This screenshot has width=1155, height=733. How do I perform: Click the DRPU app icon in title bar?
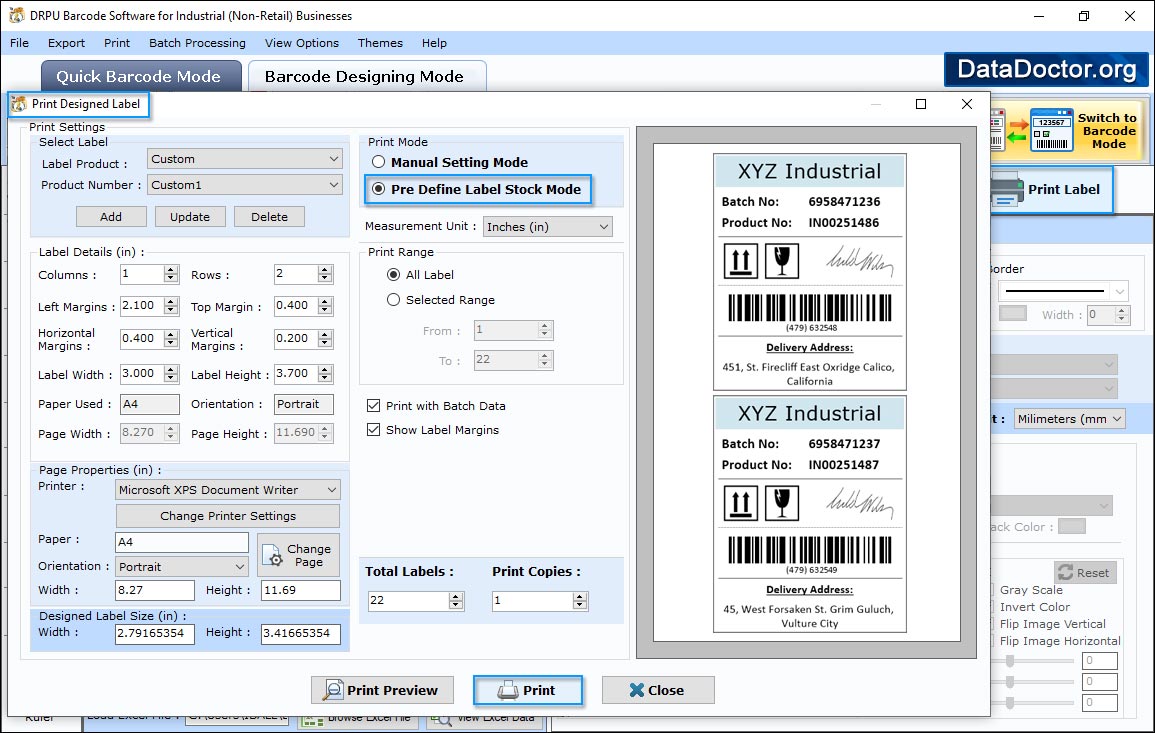(16, 15)
